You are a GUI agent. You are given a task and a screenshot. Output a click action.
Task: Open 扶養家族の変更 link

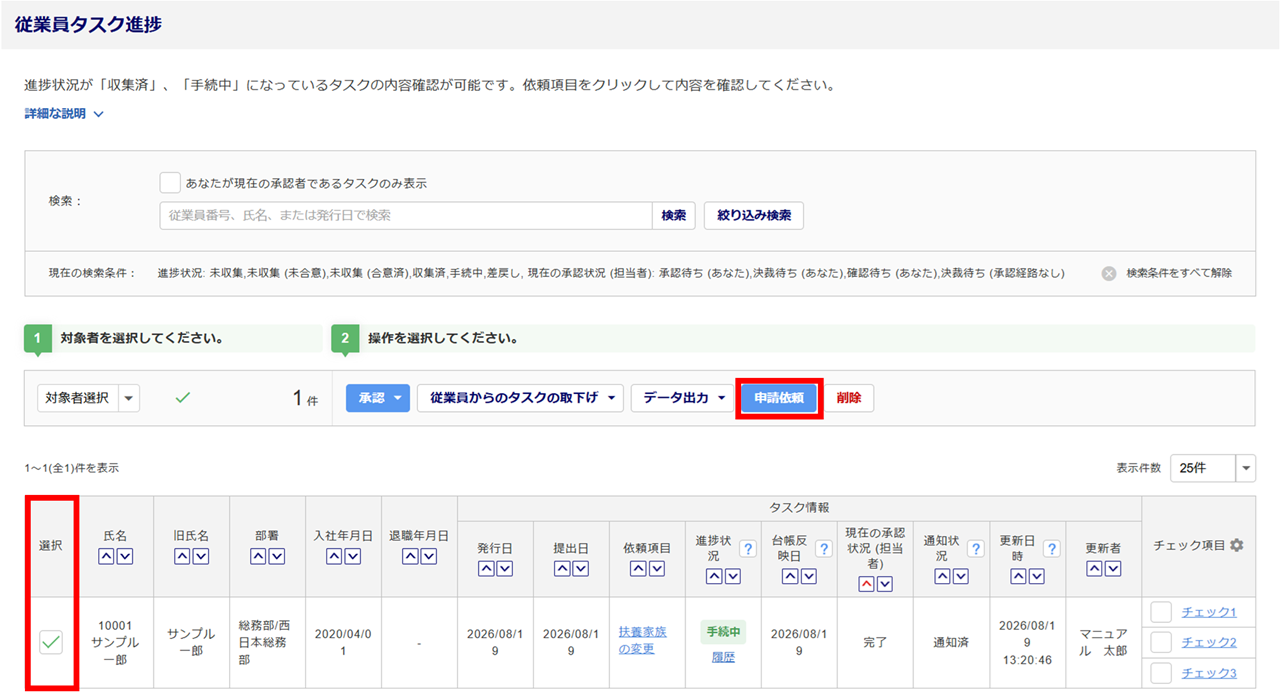pos(644,641)
